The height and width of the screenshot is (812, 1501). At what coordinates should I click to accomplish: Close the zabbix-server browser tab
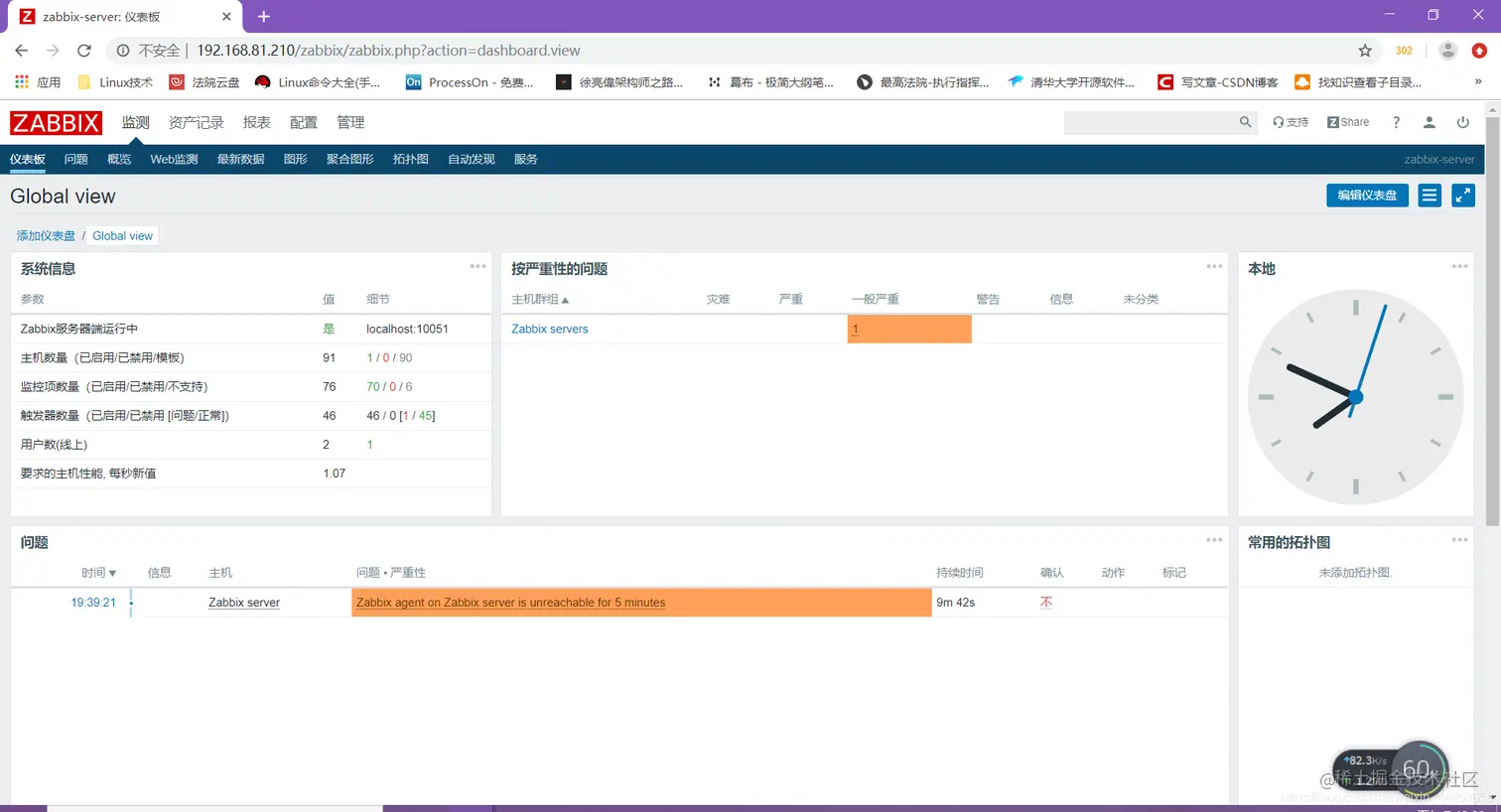point(226,17)
